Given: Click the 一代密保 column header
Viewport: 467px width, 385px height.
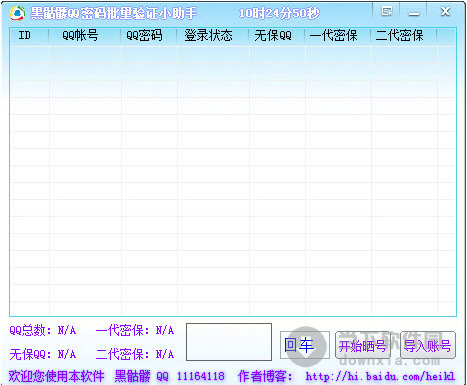Looking at the screenshot, I should click(x=338, y=36).
